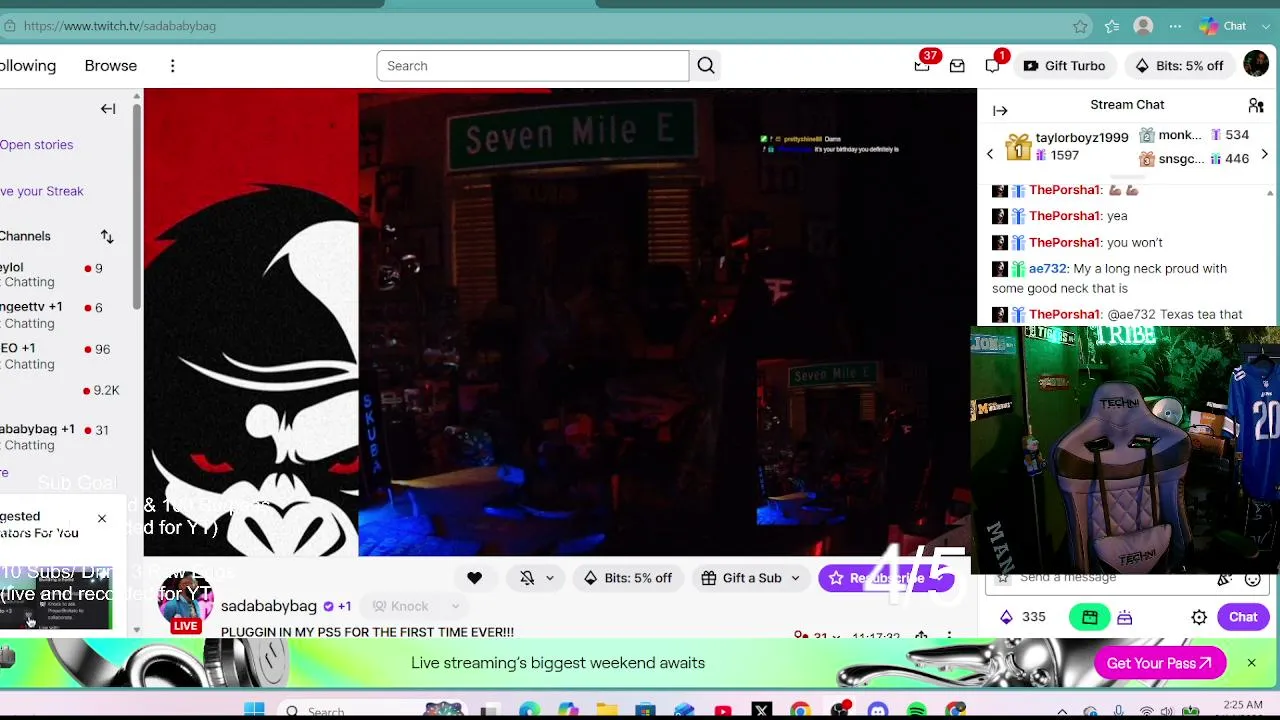Click the taskbar clock showing 2:25 AM
This screenshot has width=1280, height=720.
[x=1242, y=706]
